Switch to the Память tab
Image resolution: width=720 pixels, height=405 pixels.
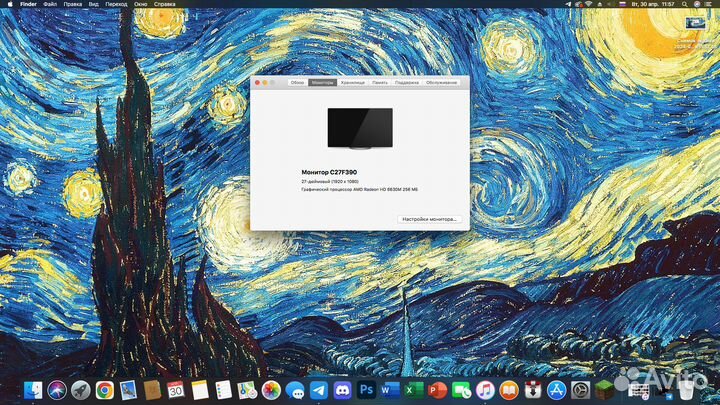[x=380, y=83]
